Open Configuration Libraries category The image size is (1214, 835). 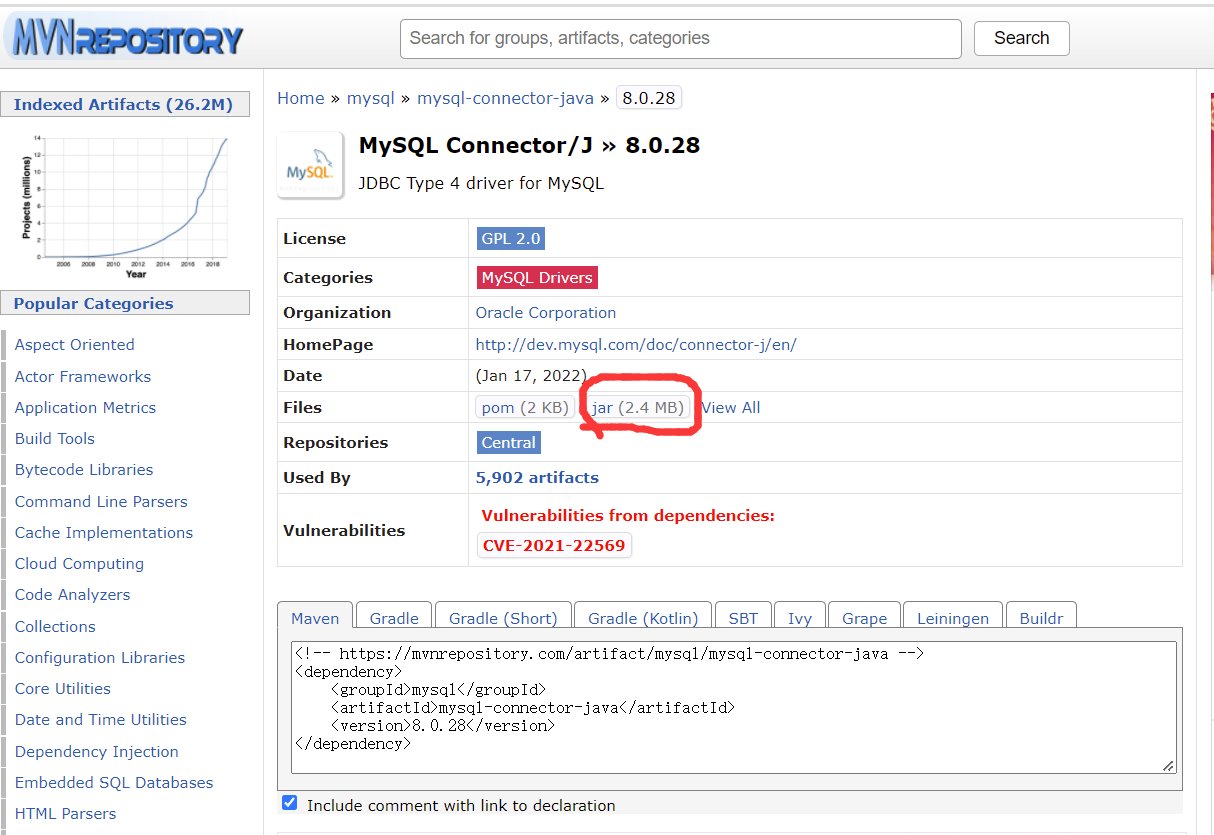coord(100,658)
